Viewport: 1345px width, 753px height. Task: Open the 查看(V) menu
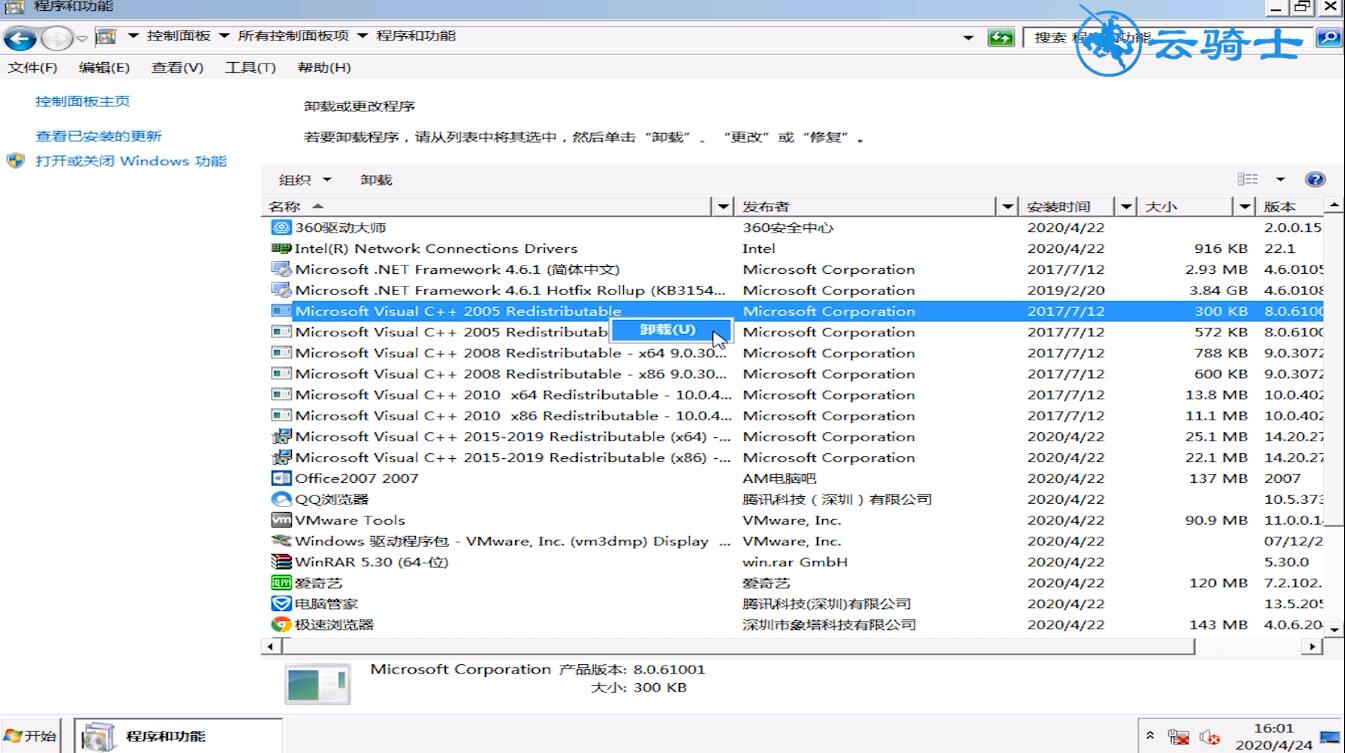(x=177, y=68)
